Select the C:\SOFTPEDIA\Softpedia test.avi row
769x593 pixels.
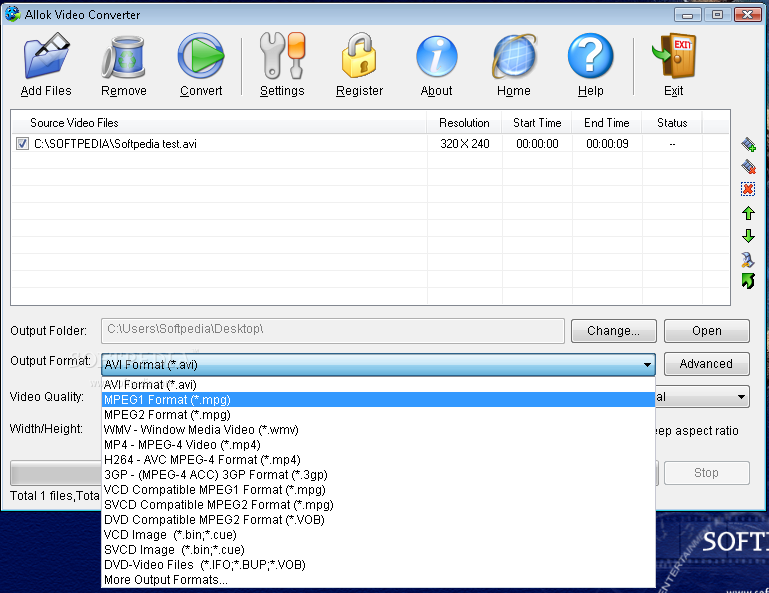[x=370, y=144]
